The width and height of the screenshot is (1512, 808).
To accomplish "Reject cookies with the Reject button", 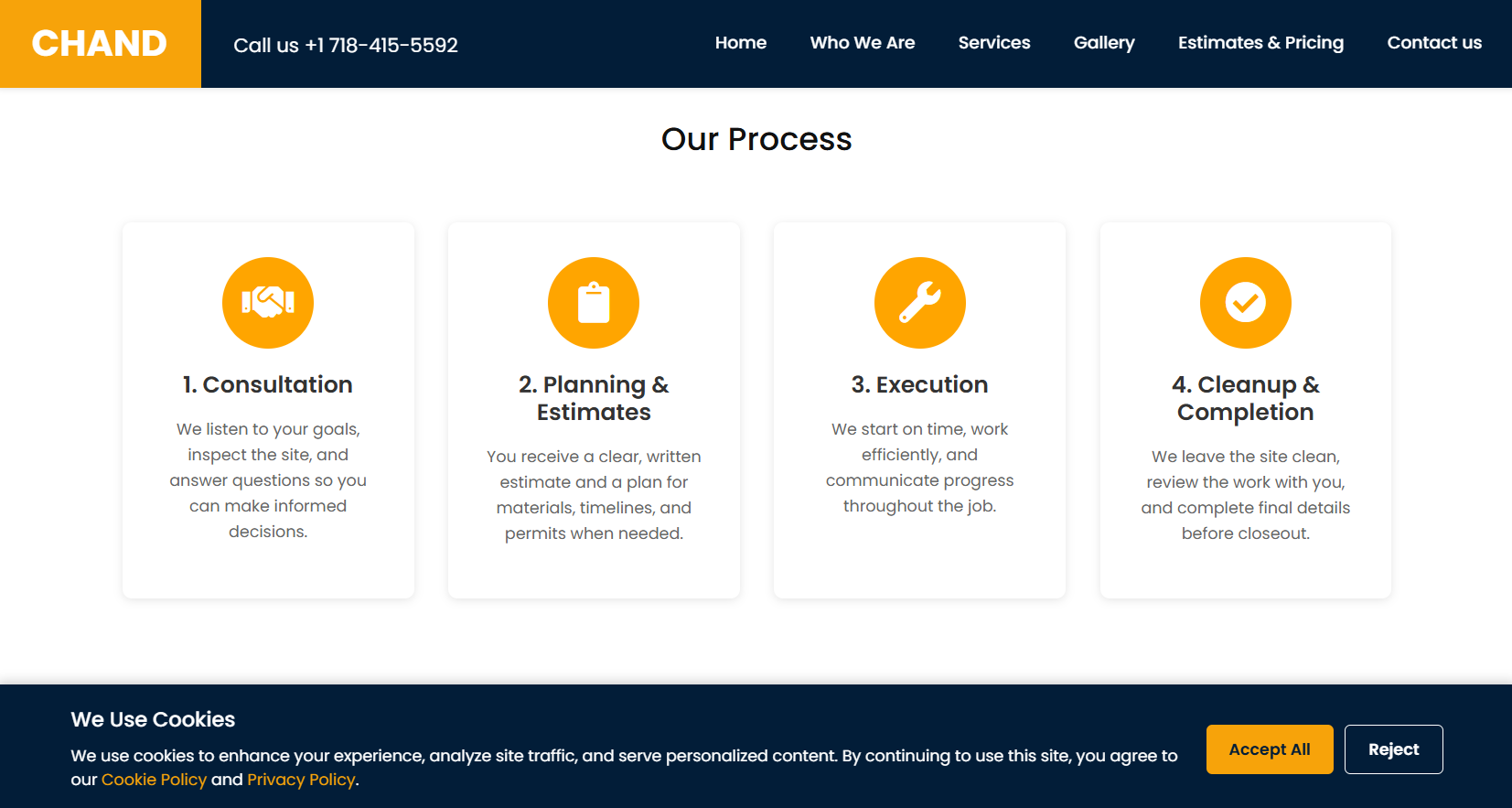I will click(x=1393, y=749).
